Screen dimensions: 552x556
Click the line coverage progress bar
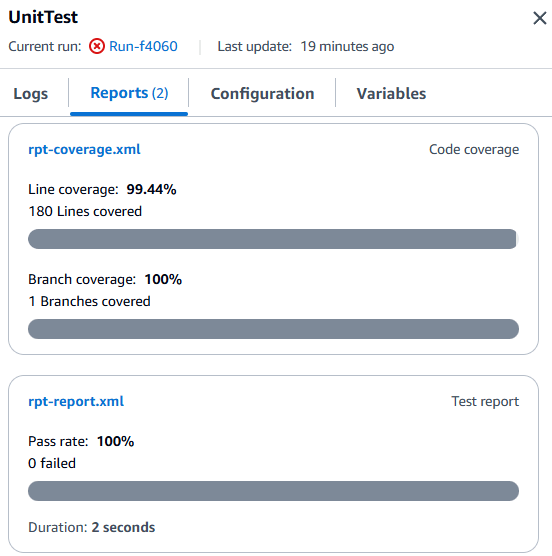tap(273, 239)
